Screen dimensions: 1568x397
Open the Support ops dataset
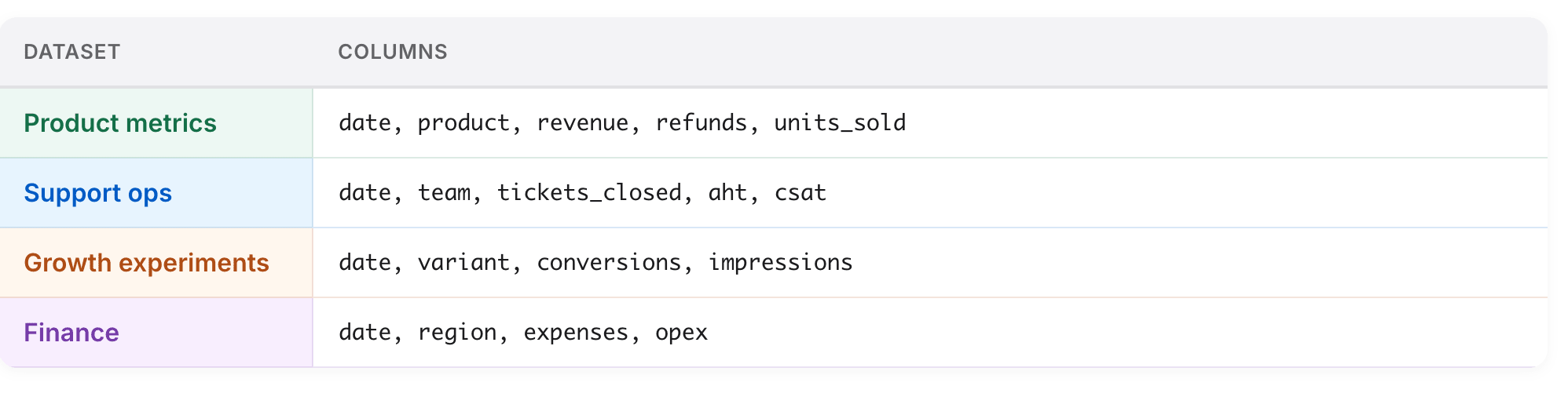pos(97,193)
